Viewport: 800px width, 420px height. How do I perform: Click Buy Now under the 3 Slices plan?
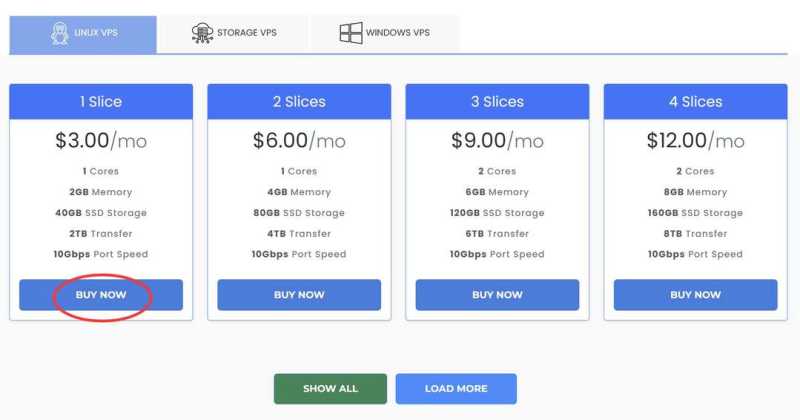coord(497,295)
